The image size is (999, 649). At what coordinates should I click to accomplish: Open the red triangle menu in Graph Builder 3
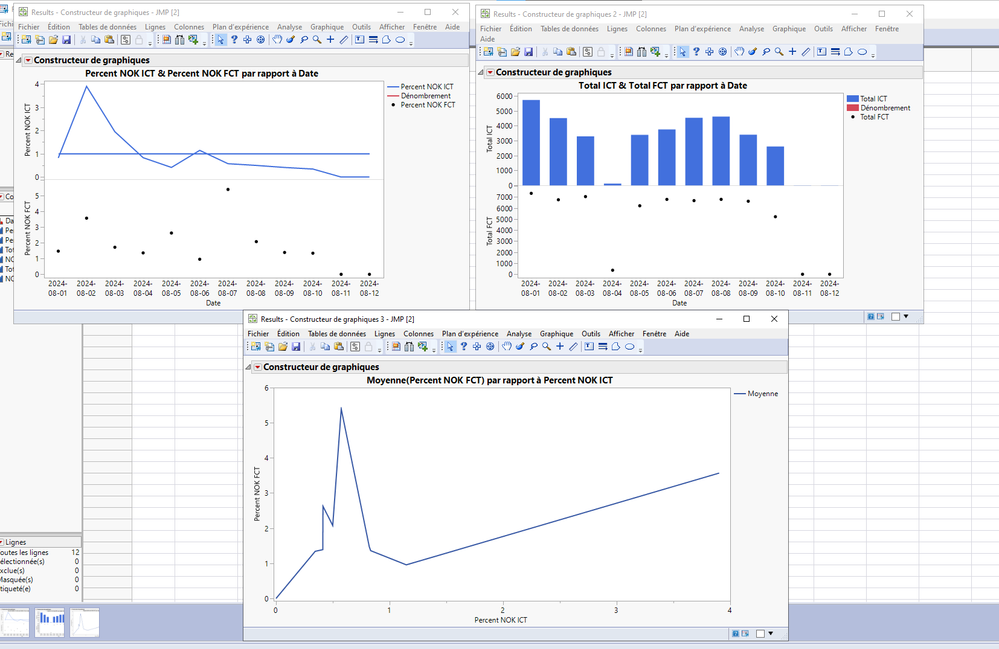257,366
